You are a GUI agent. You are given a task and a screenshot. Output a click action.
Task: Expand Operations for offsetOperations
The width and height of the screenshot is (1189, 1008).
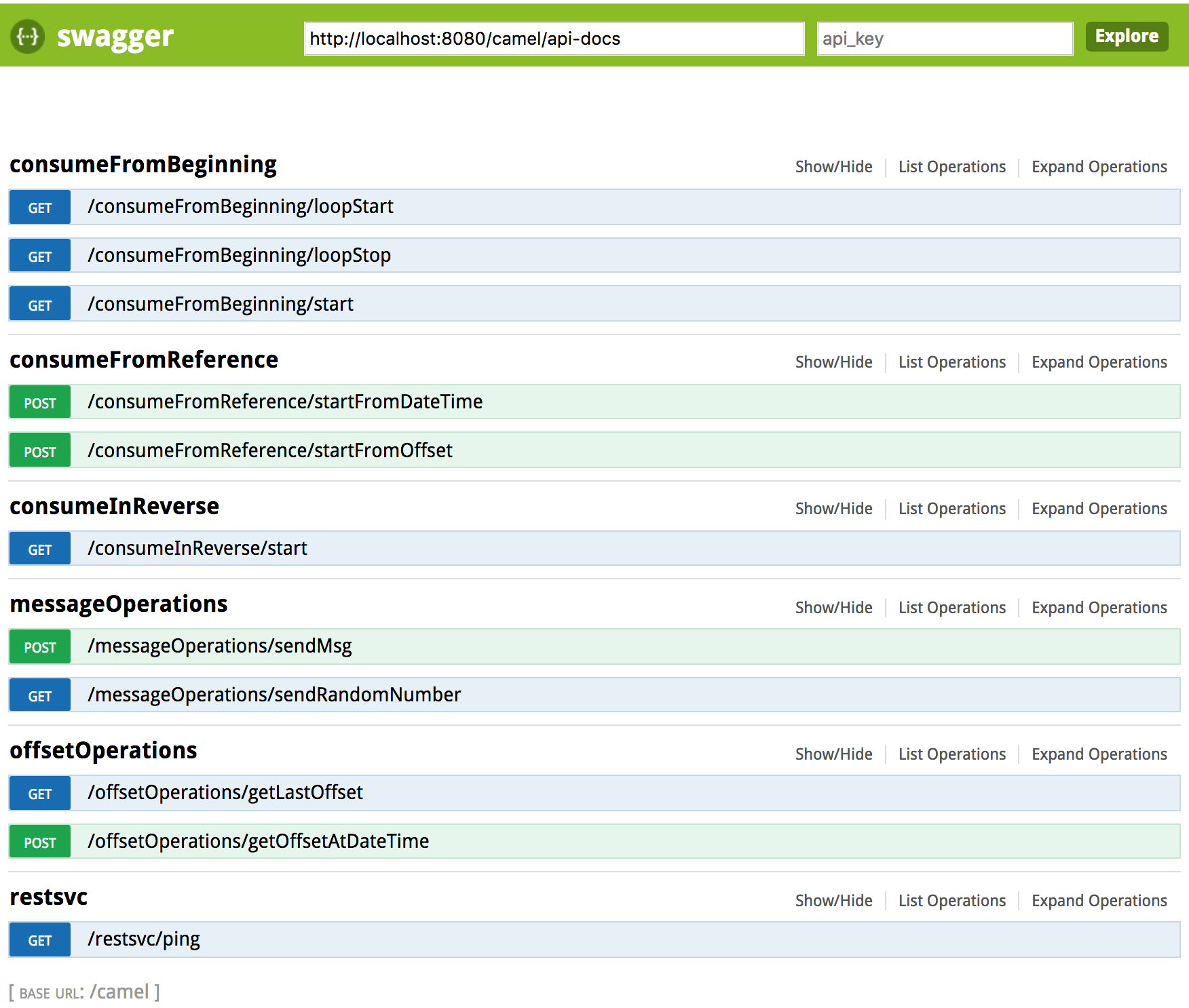1099,754
